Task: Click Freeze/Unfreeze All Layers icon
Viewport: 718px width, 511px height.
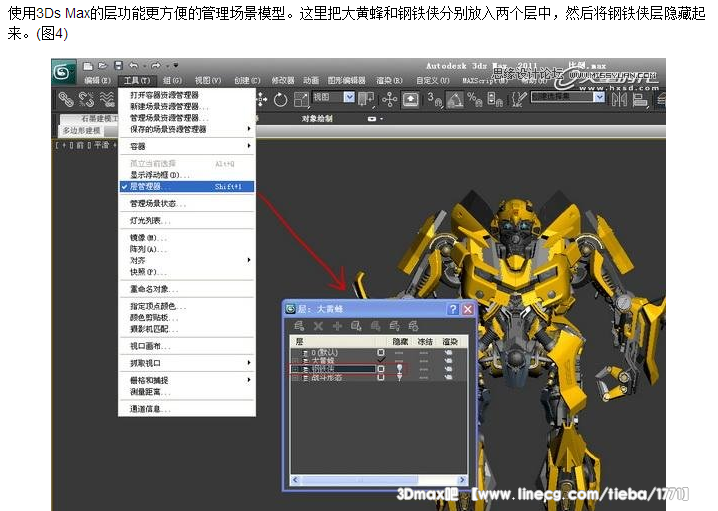Action: 413,326
